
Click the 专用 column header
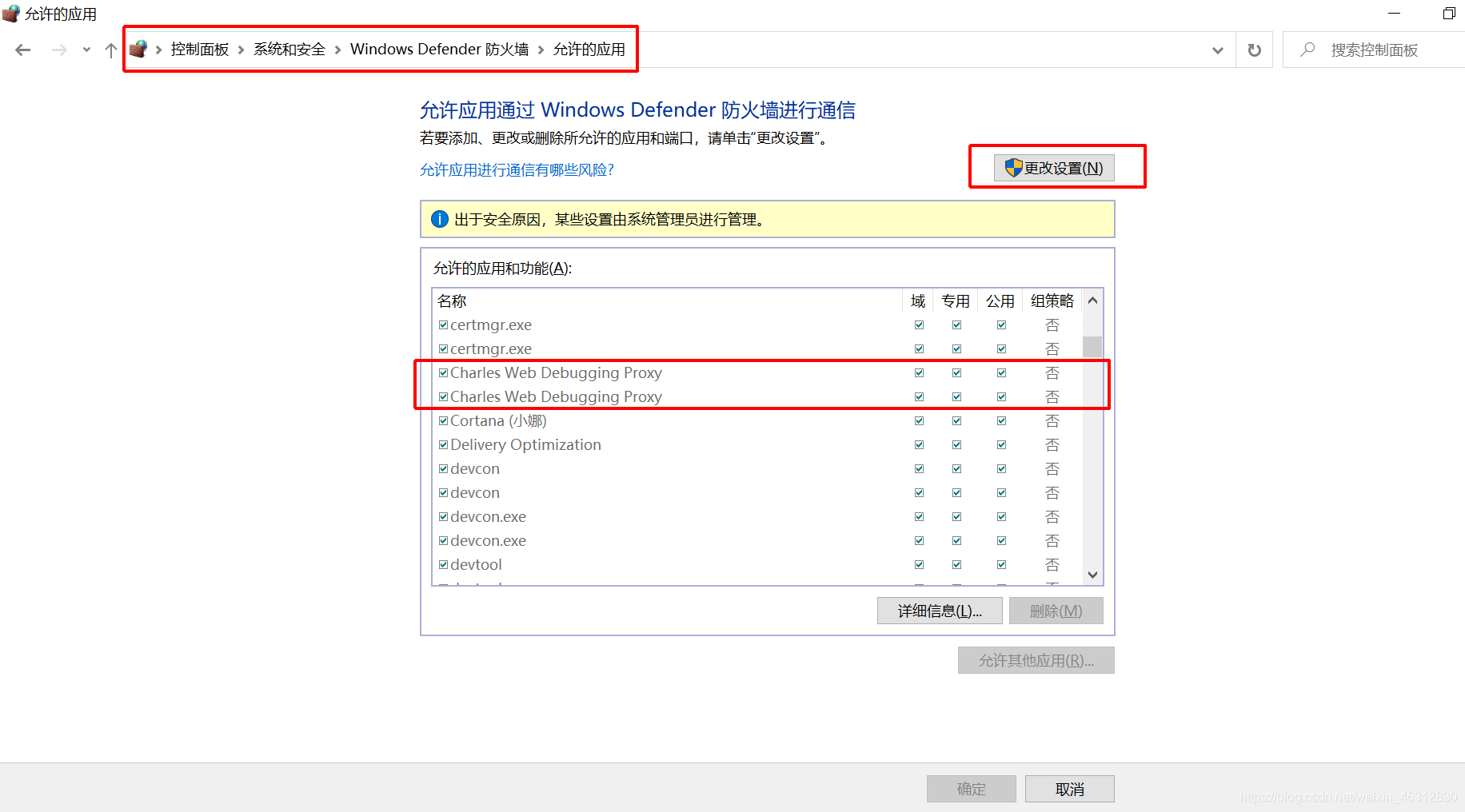coord(956,301)
